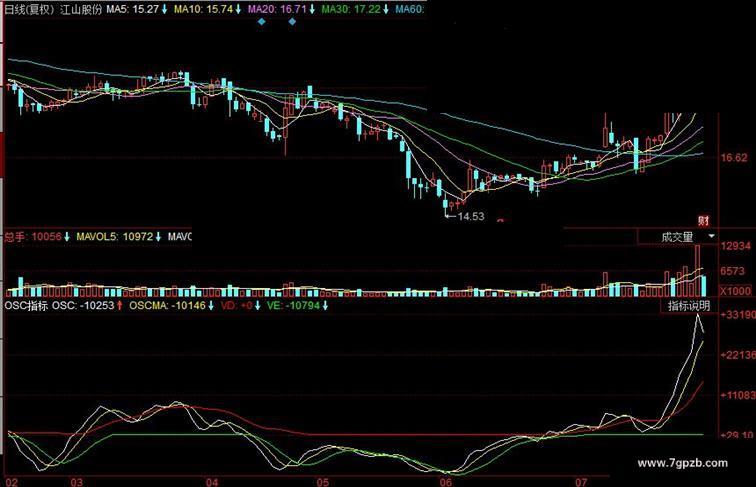Click the first blue diamond marker
The width and height of the screenshot is (756, 487).
(261, 21)
